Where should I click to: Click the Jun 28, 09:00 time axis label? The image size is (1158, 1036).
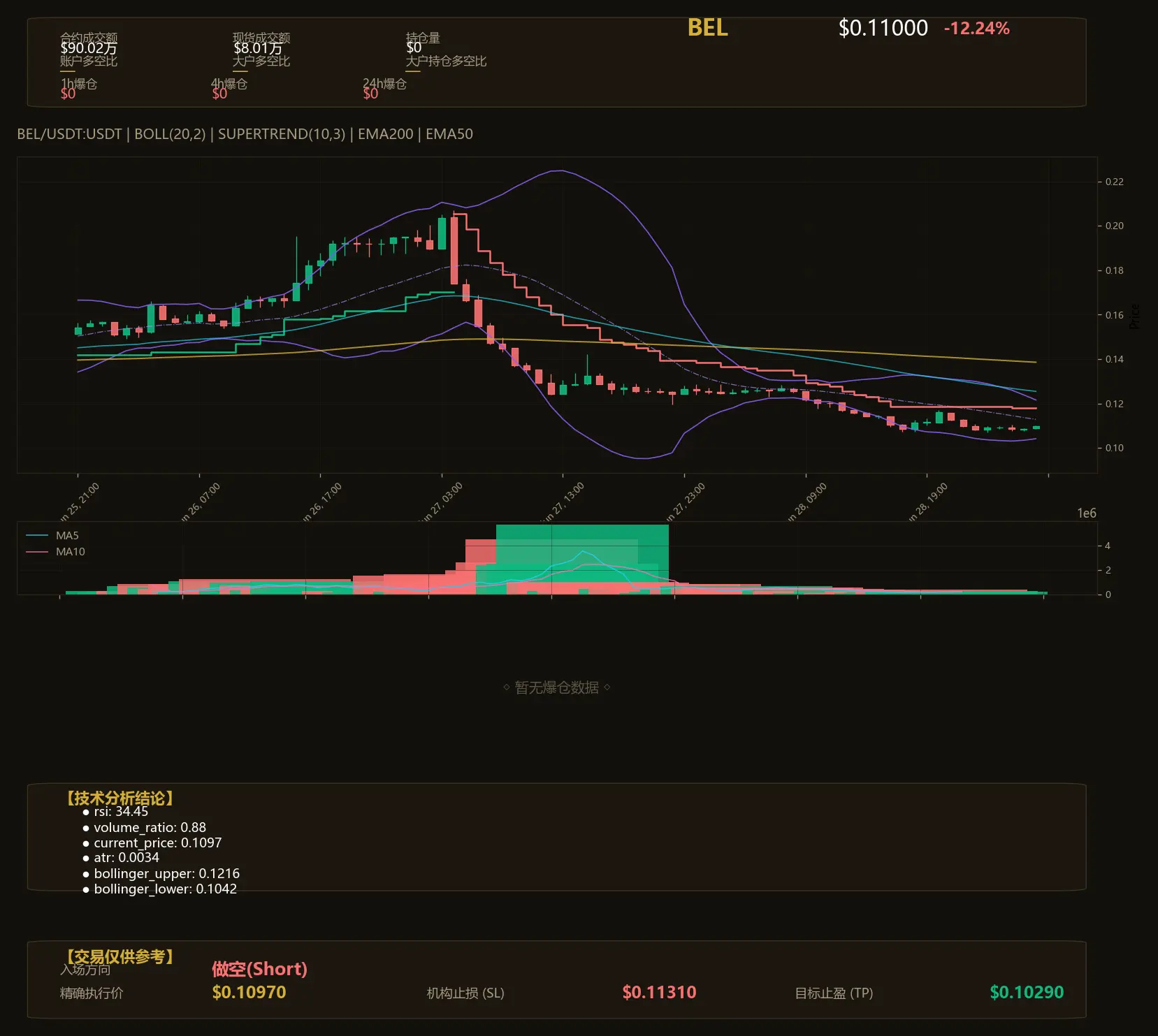pos(806,502)
